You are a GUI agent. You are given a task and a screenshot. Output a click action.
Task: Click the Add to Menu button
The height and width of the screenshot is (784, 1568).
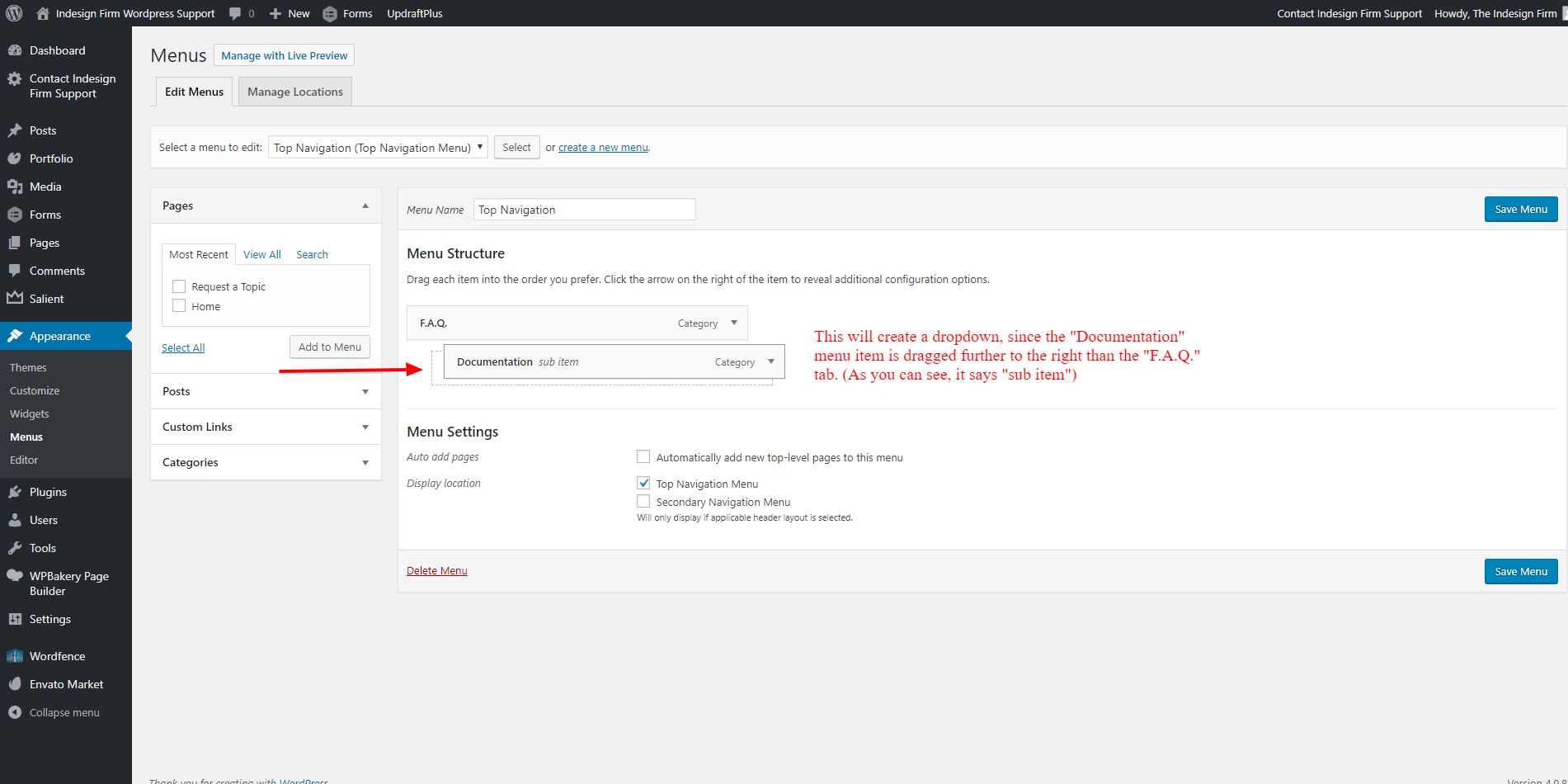click(329, 347)
